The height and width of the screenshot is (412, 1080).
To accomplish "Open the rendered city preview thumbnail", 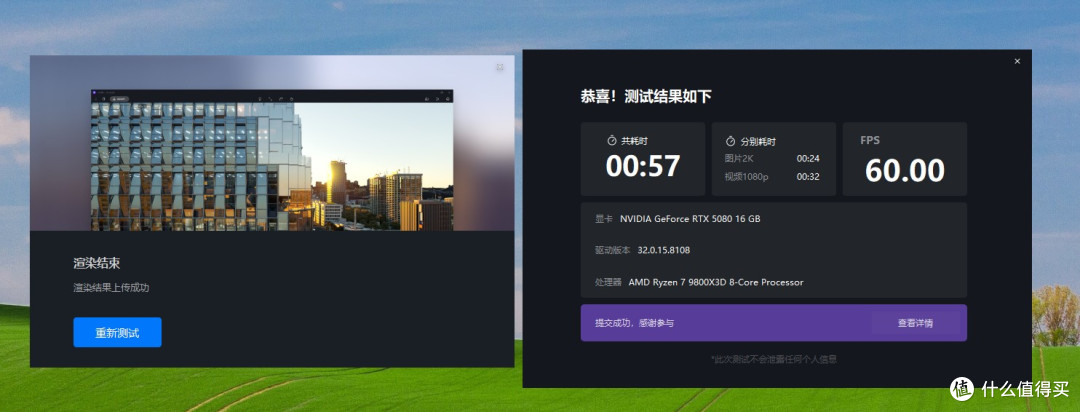I will (272, 160).
